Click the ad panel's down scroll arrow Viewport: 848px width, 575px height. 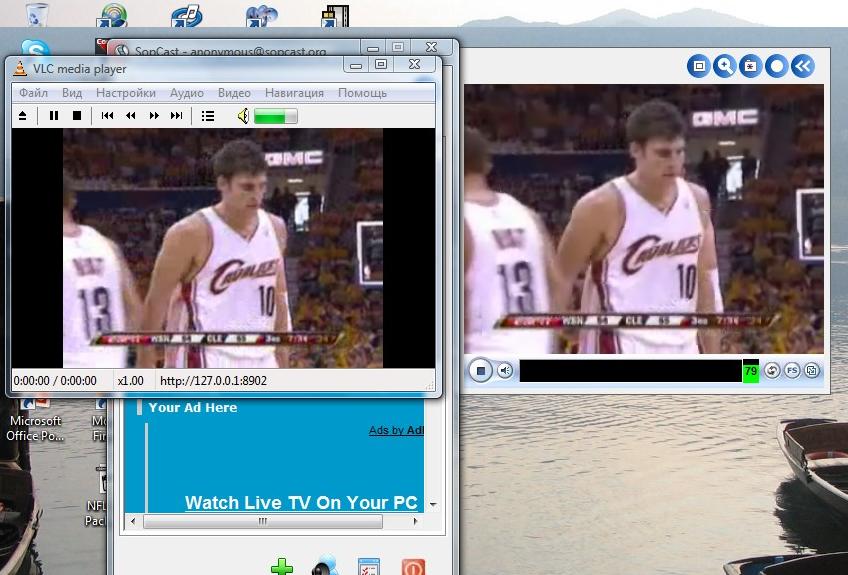[433, 504]
